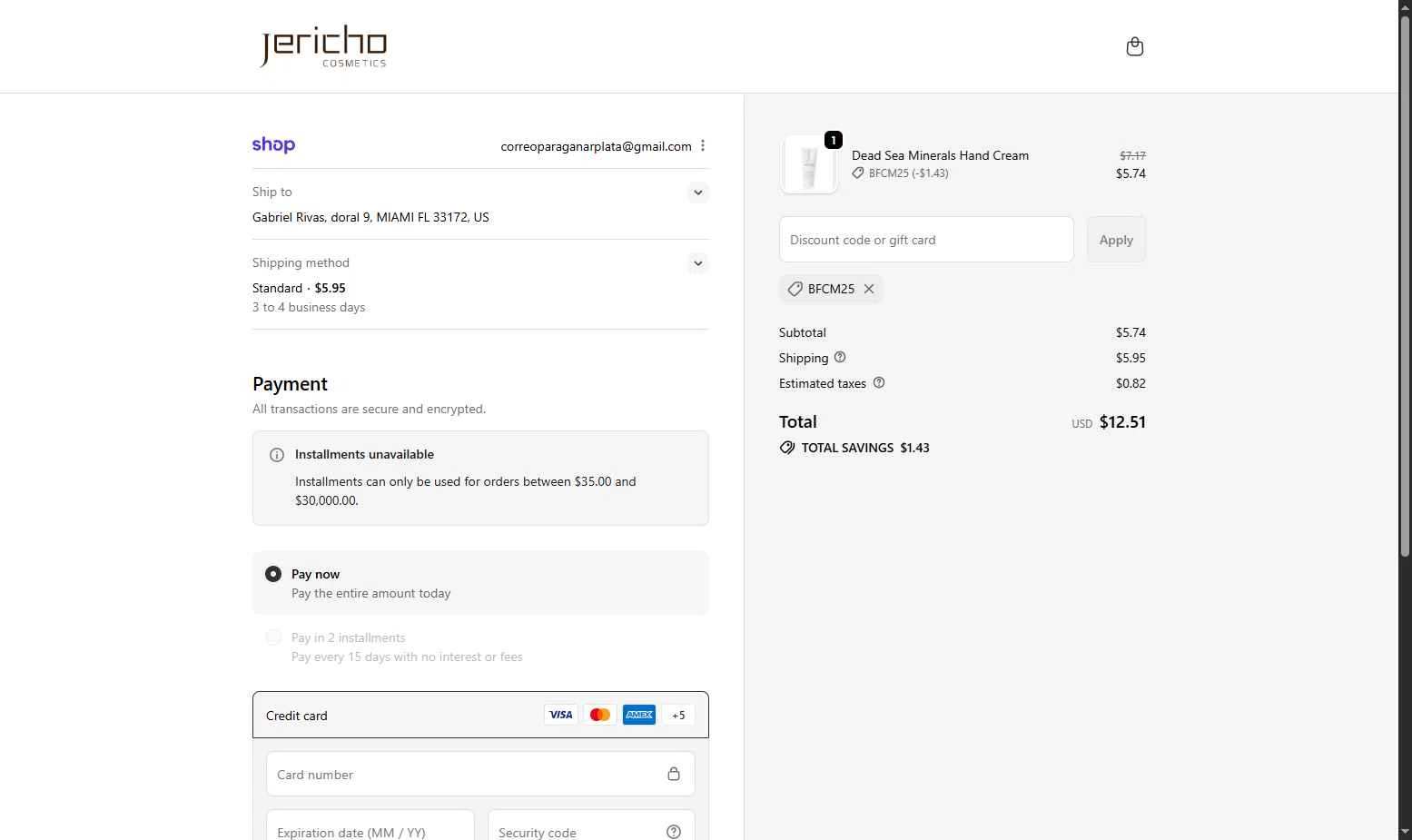Click Dead Sea Minerals Hand Cream thumbnail

(808, 164)
